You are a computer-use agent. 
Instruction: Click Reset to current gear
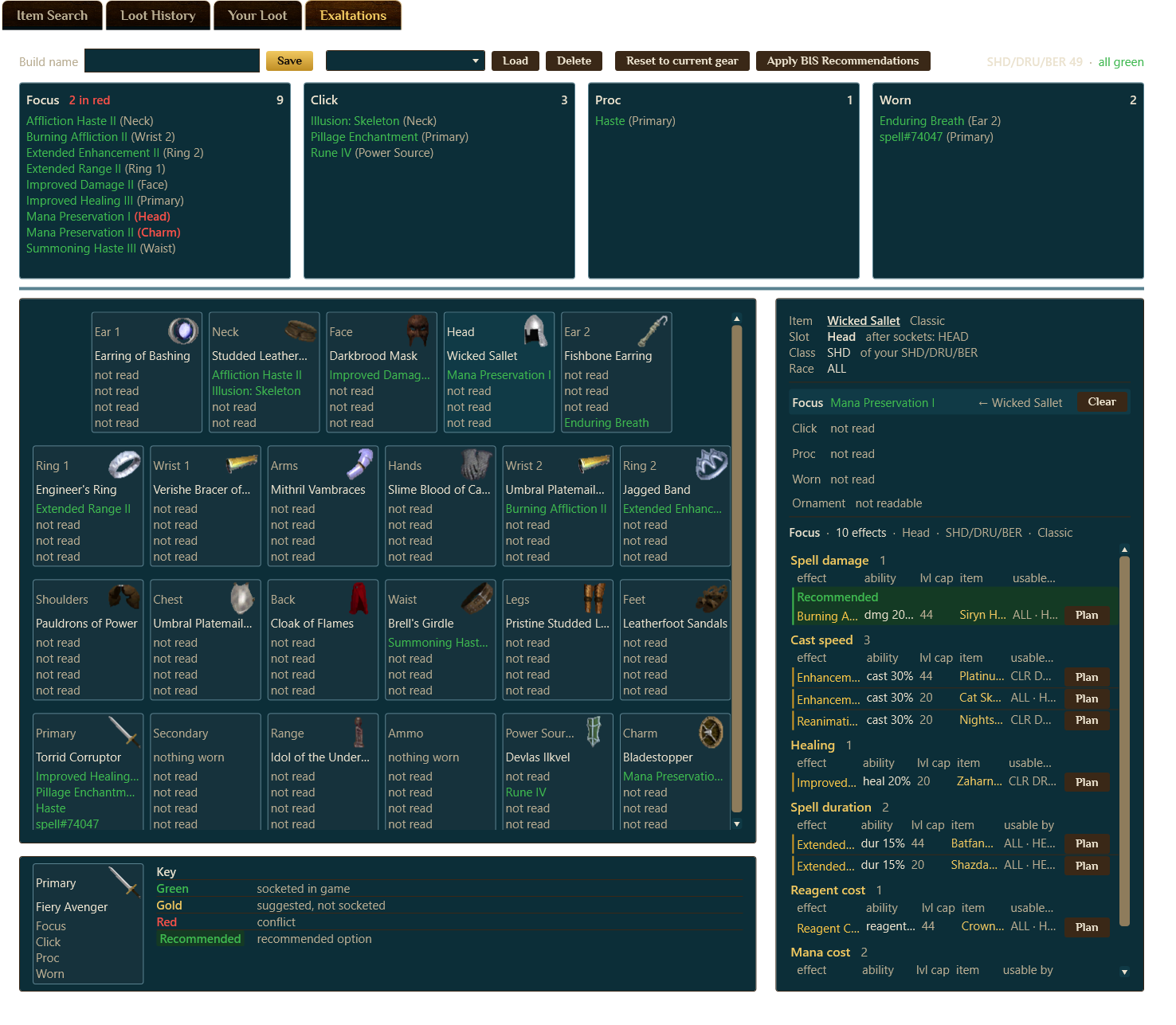click(682, 61)
